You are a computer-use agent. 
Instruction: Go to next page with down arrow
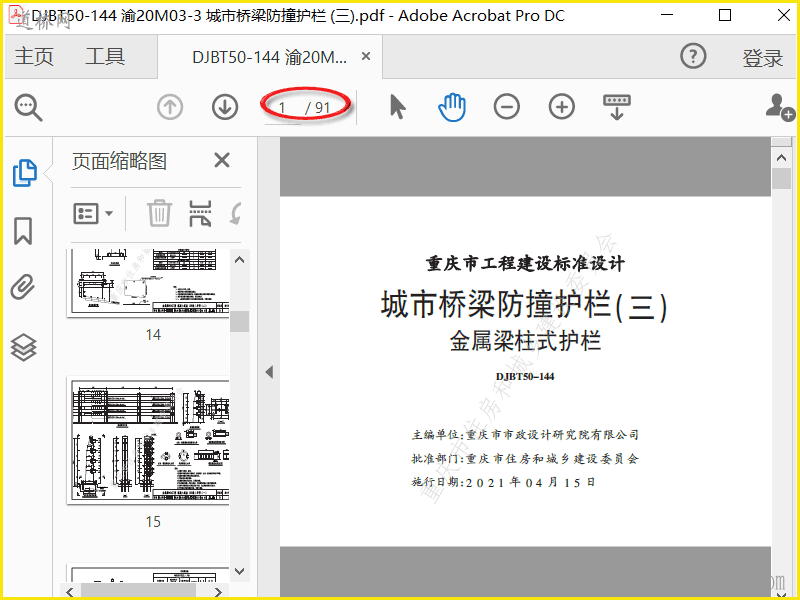[x=225, y=107]
